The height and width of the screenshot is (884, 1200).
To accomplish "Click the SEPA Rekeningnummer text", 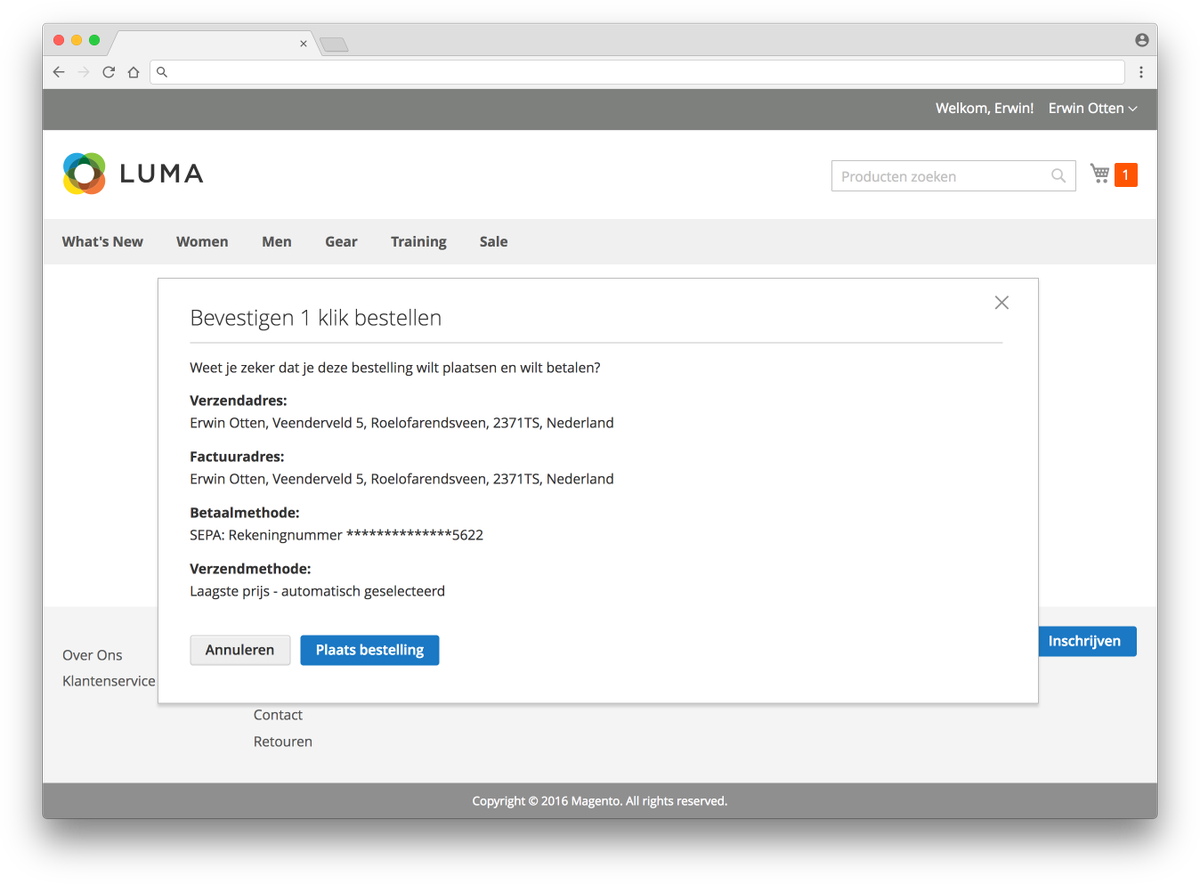I will click(337, 535).
